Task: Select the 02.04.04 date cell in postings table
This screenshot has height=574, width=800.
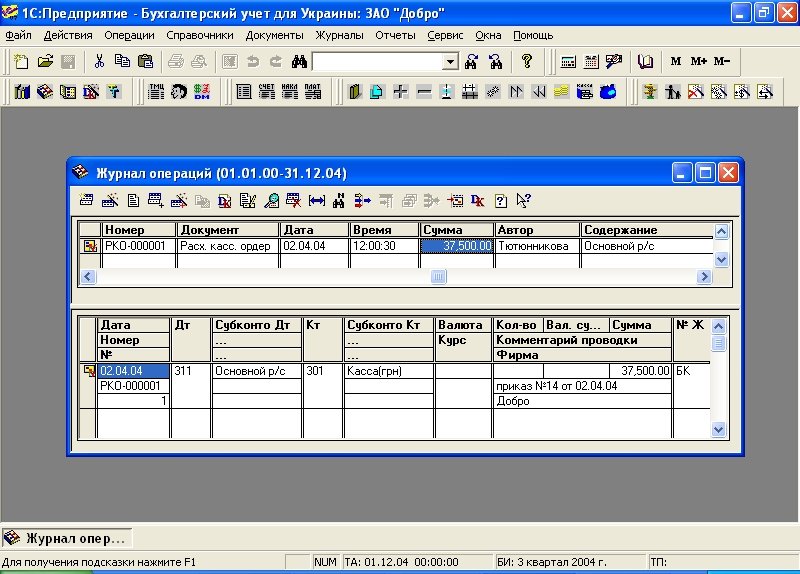Action: [133, 371]
